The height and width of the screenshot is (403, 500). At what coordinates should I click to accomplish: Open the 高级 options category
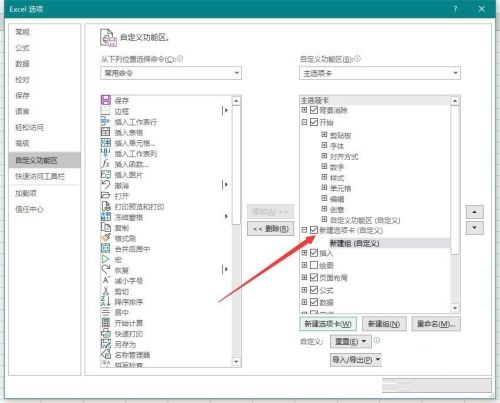44,143
